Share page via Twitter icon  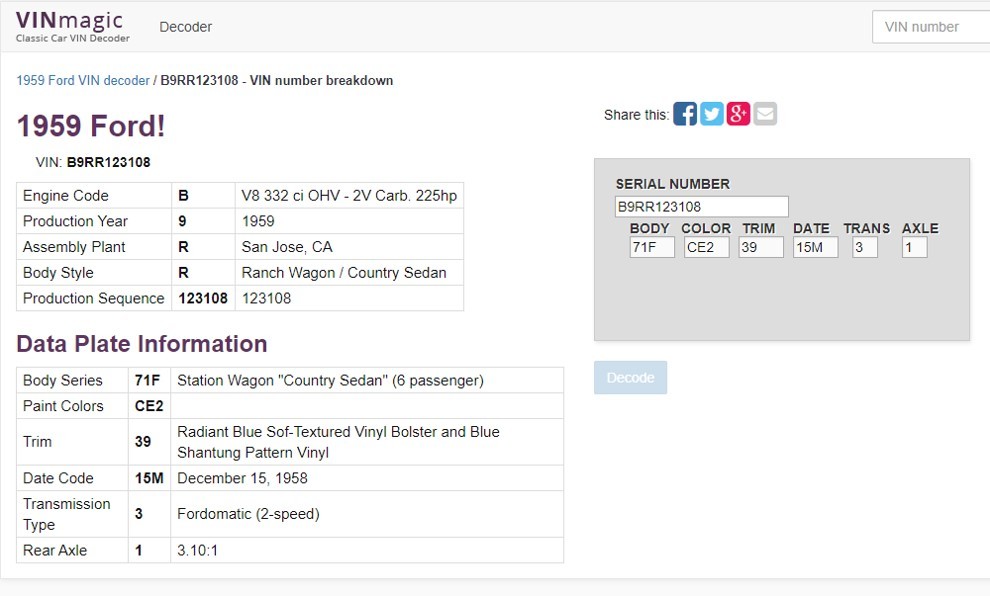(x=712, y=114)
